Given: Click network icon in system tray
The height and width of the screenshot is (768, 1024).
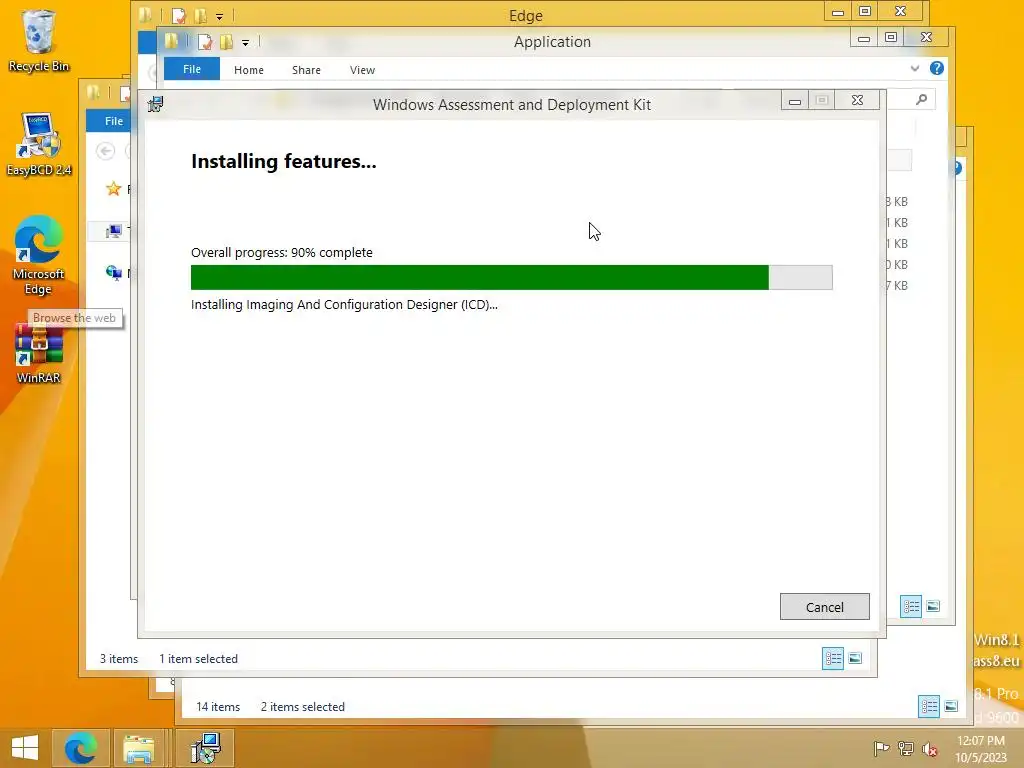Looking at the screenshot, I should 905,748.
